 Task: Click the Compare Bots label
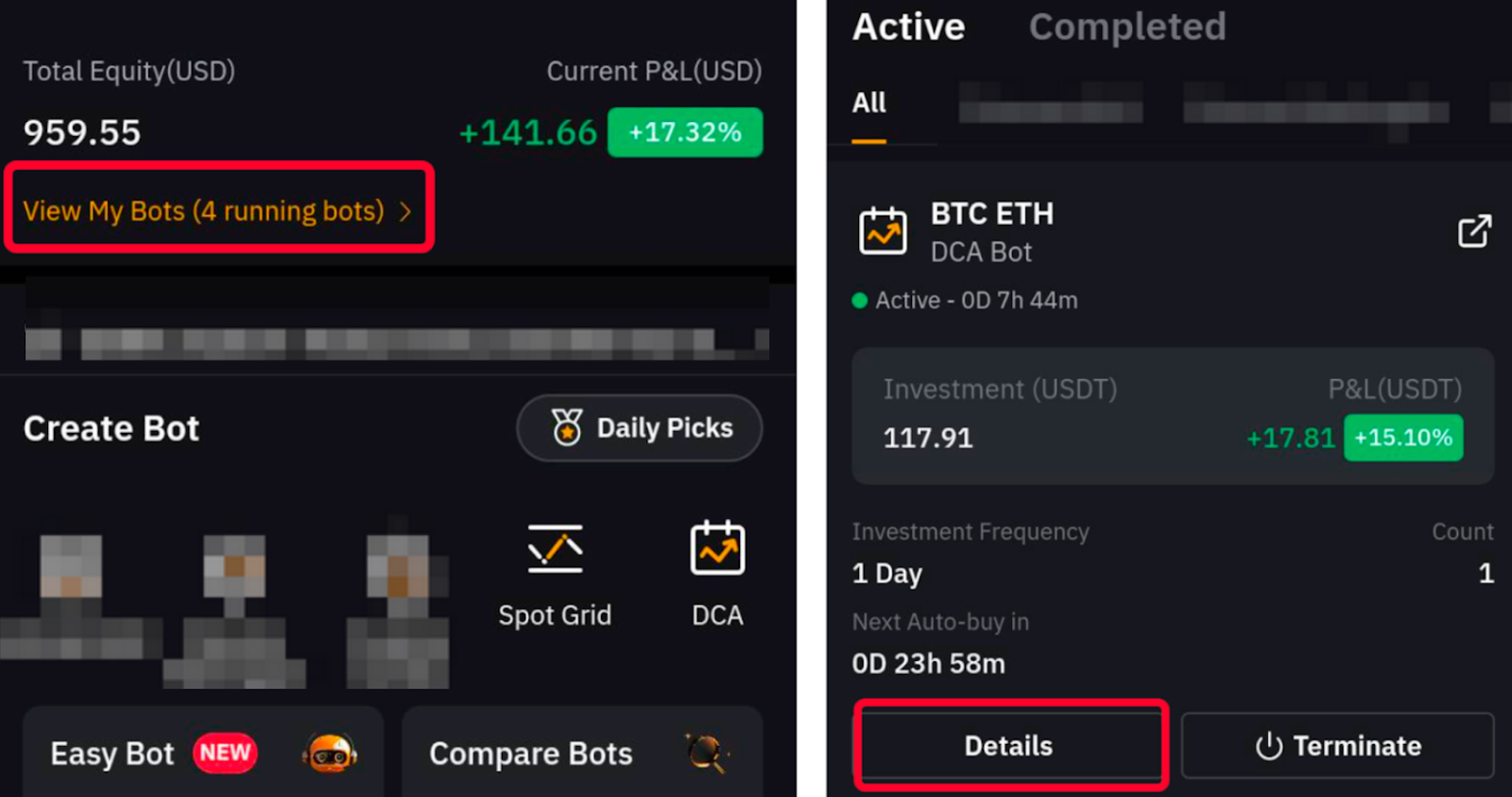530,754
